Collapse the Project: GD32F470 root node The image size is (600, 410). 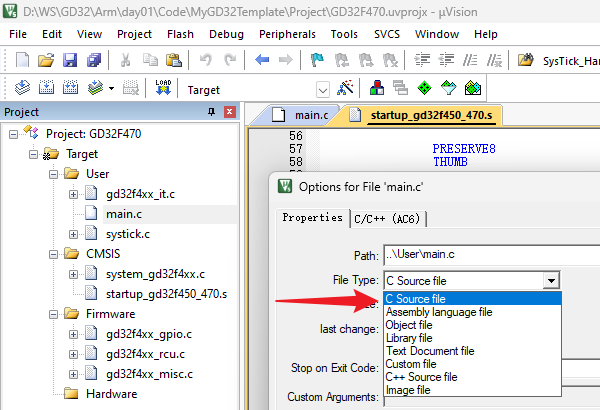[x=13, y=134]
